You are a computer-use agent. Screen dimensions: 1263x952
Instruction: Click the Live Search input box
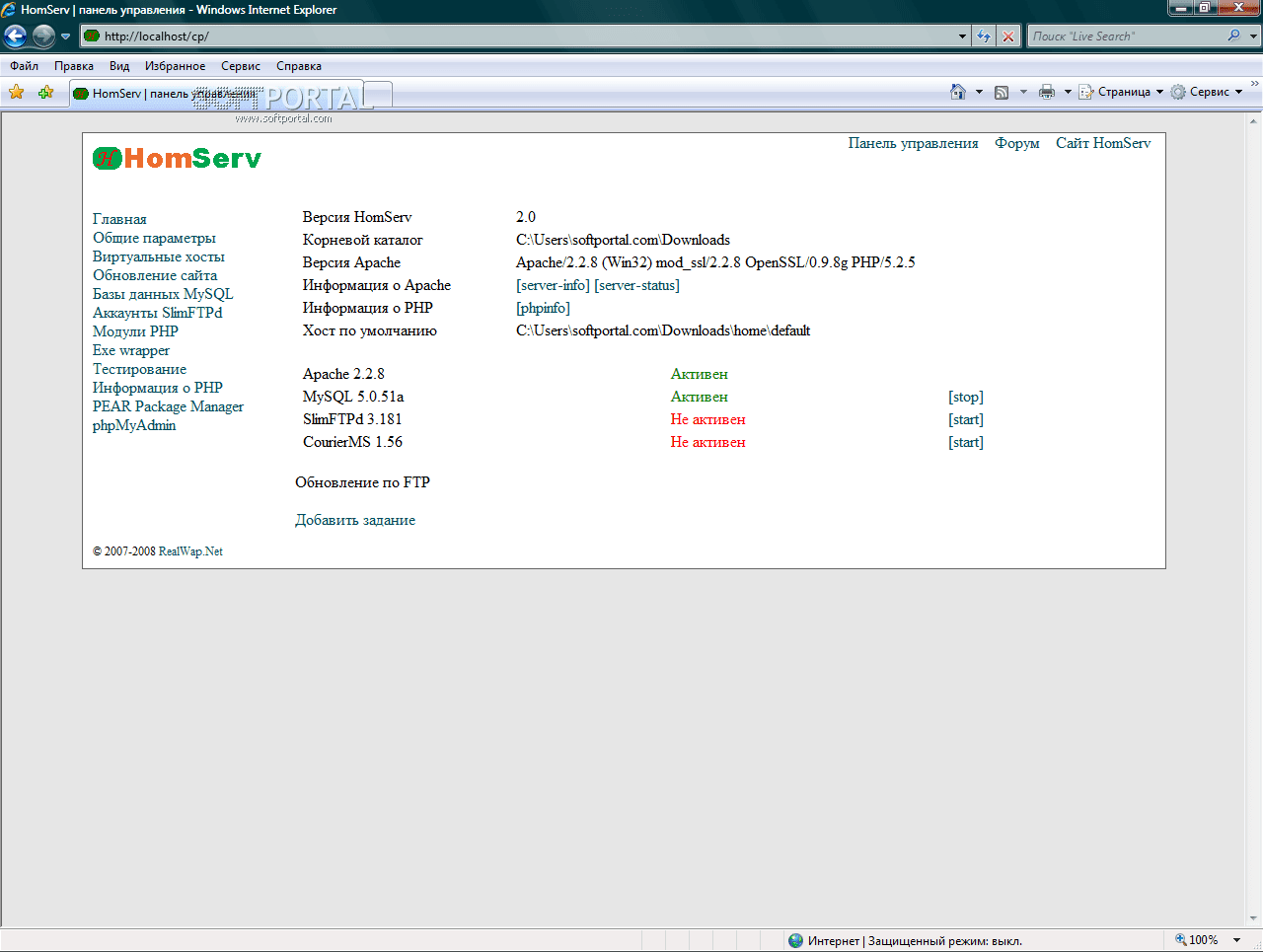click(x=1125, y=37)
